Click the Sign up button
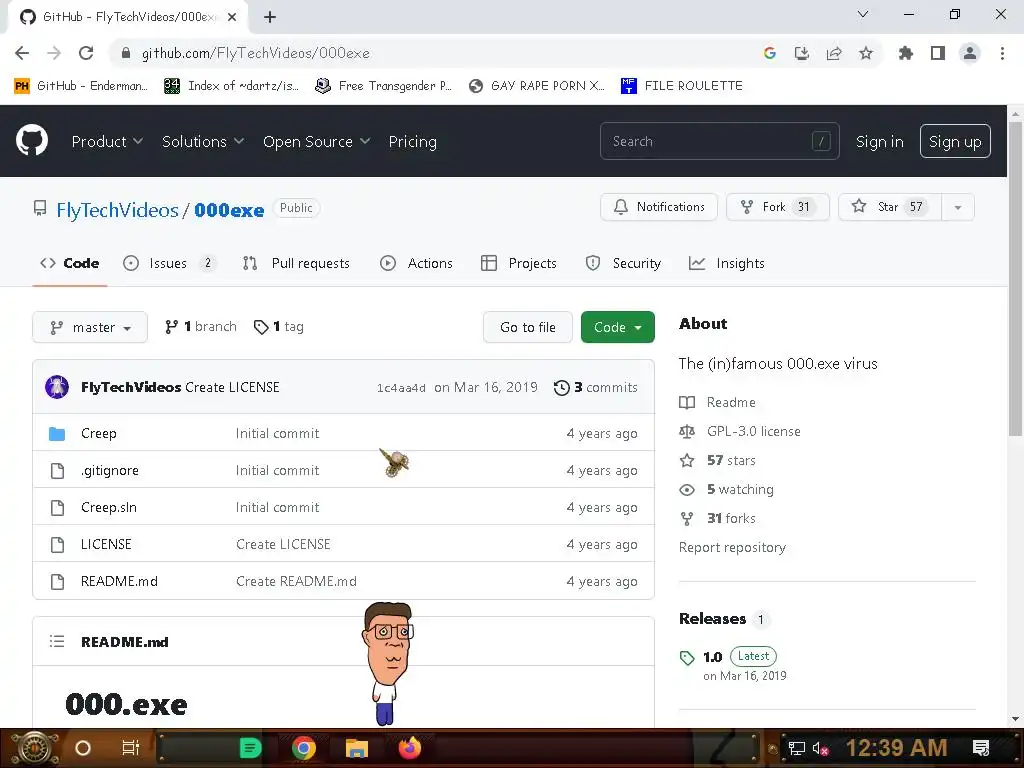Screen dimensions: 1024x768 (955, 141)
